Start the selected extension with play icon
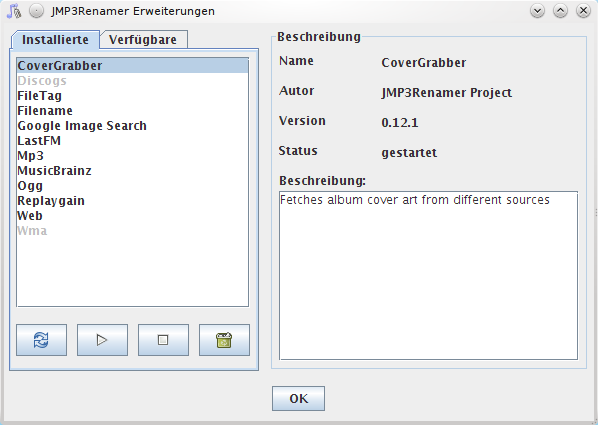Image resolution: width=598 pixels, height=425 pixels. point(102,340)
